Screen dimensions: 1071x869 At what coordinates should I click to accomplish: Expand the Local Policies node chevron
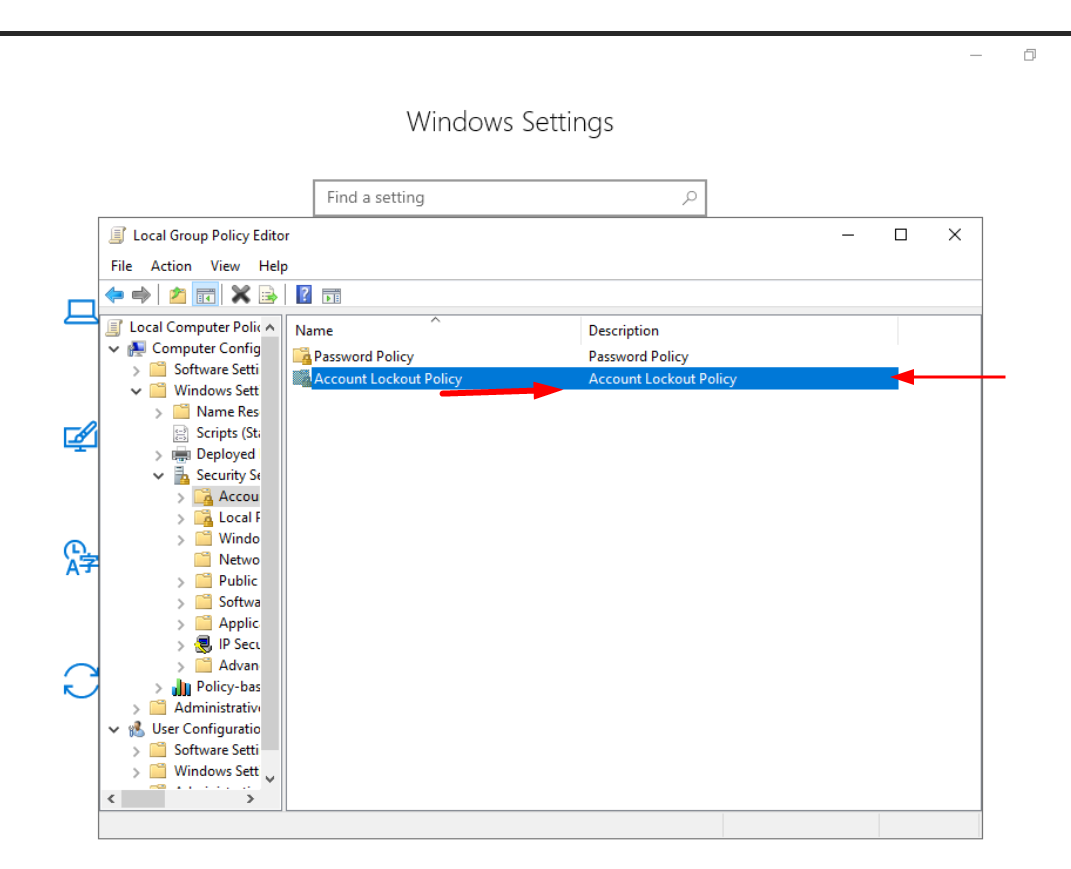181,518
